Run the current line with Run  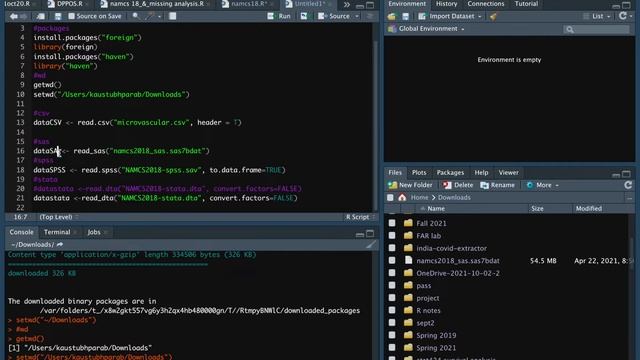(x=279, y=16)
